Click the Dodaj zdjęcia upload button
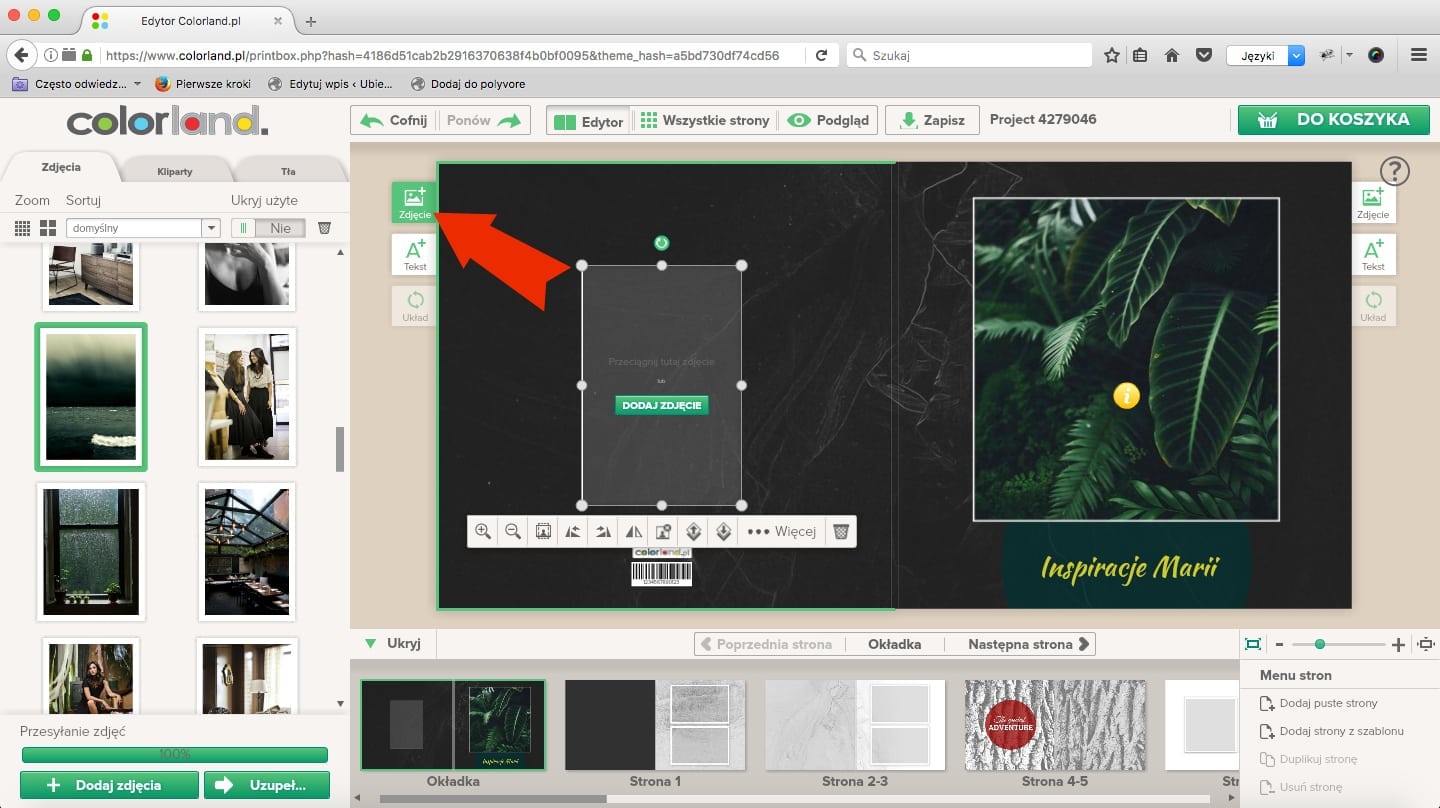The height and width of the screenshot is (808, 1440). coord(109,785)
